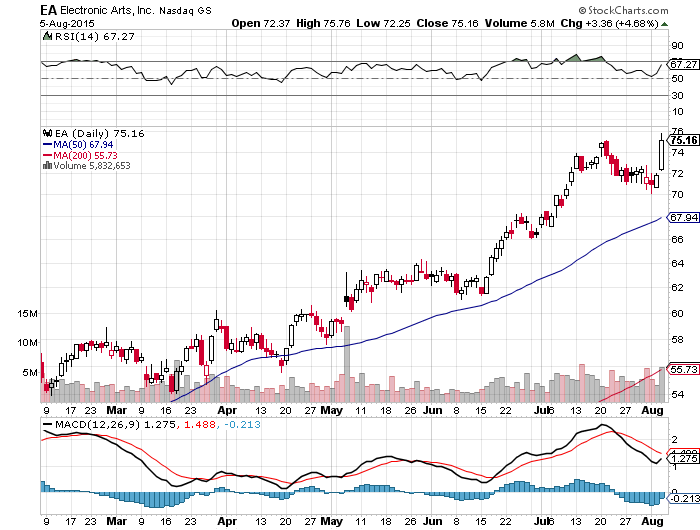Click the 90 label on RSI axis
This screenshot has width=700, height=530.
[x=677, y=46]
